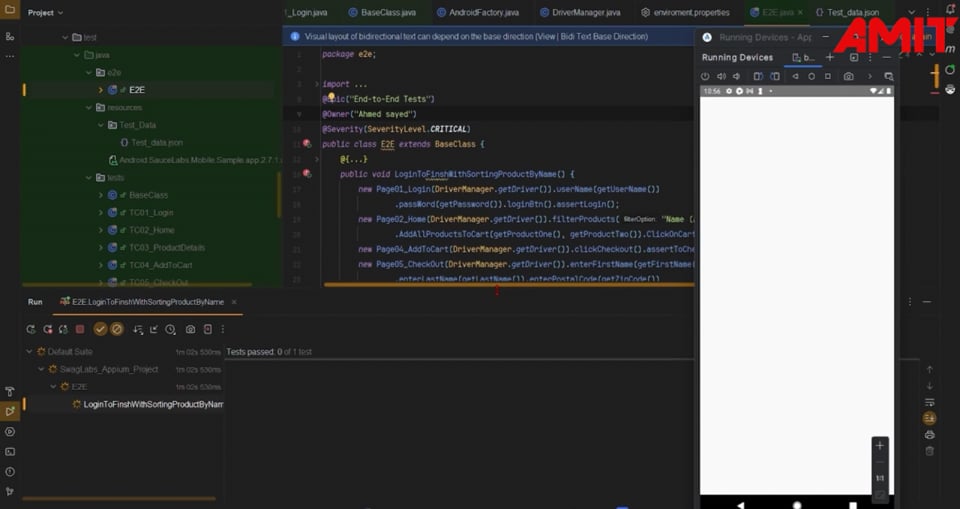
Task: Click Import Tests icon in Run toolbar
Action: pyautogui.click(x=154, y=330)
